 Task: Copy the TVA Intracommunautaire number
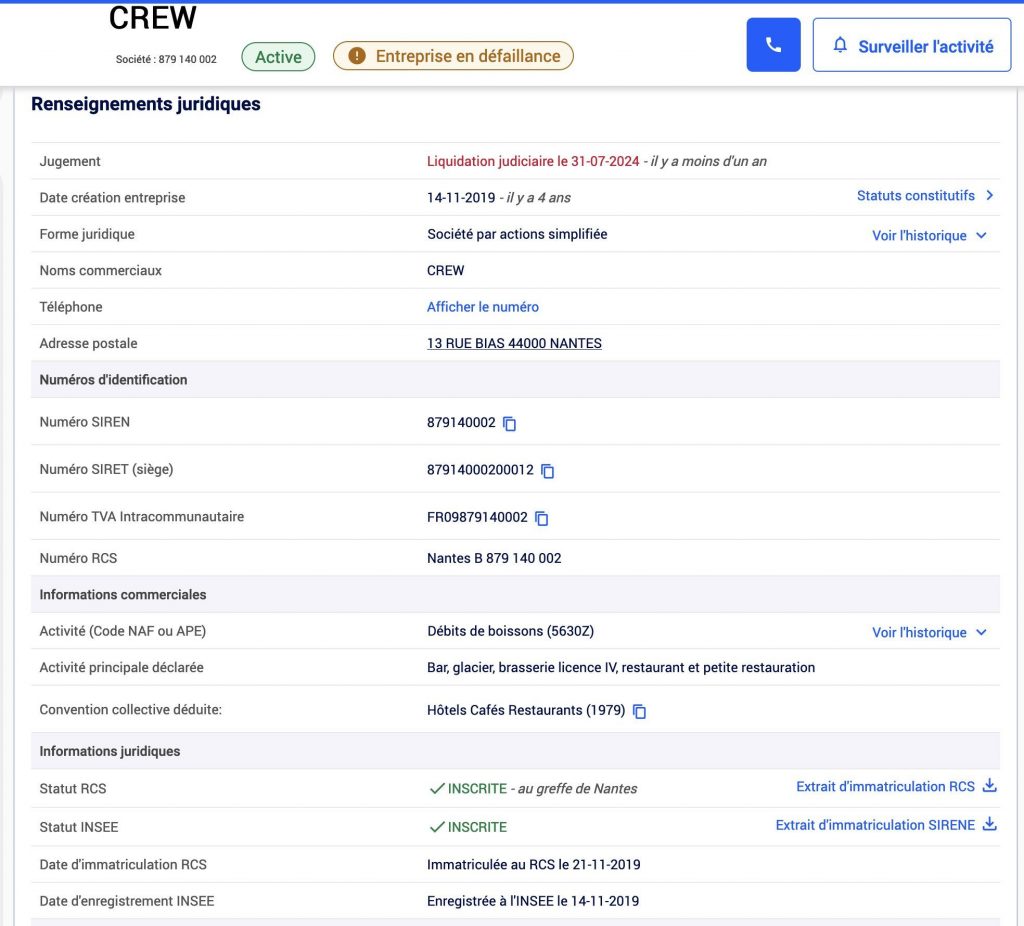[x=541, y=518]
